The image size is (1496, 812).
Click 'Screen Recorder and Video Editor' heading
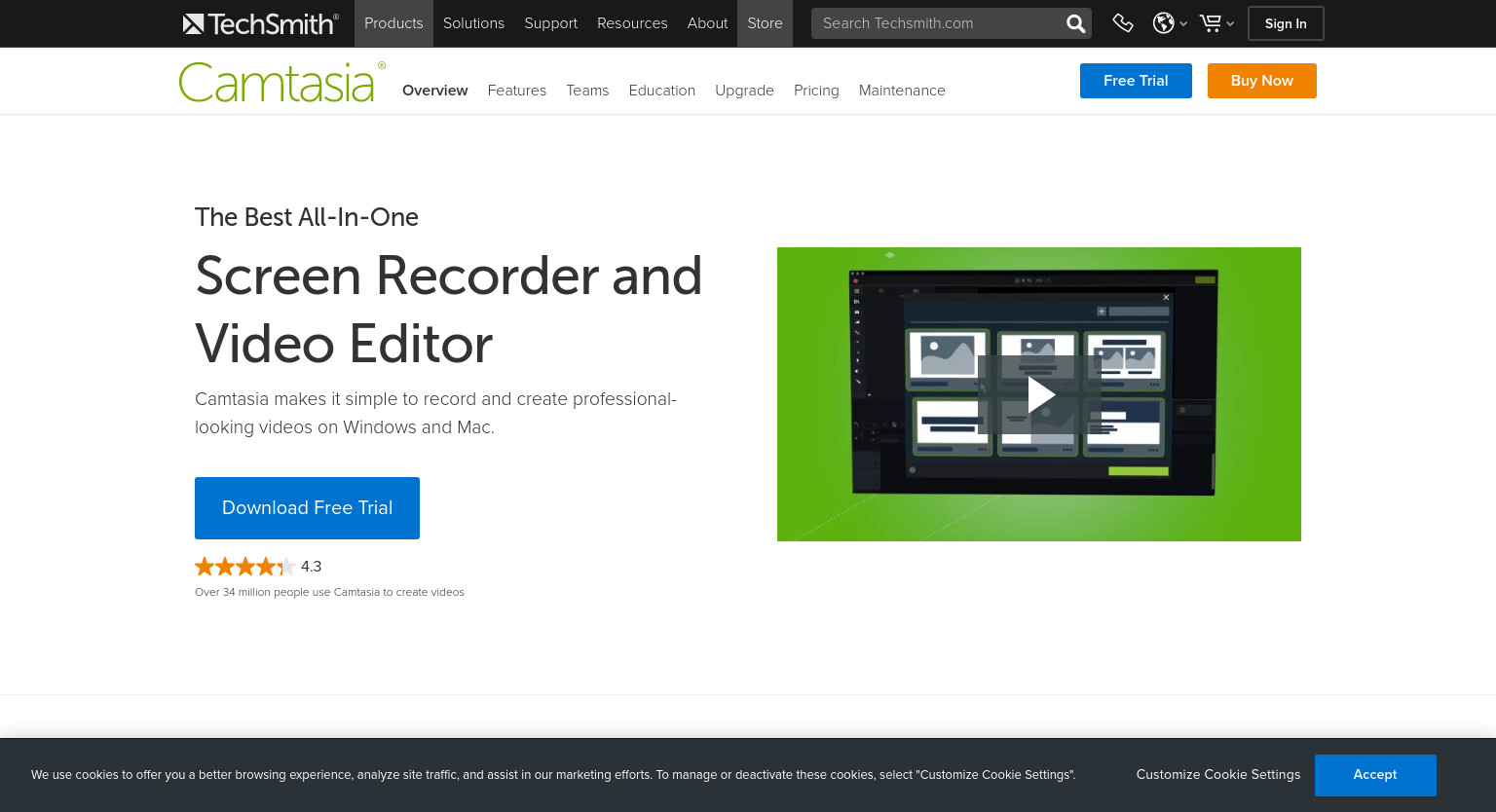point(448,310)
